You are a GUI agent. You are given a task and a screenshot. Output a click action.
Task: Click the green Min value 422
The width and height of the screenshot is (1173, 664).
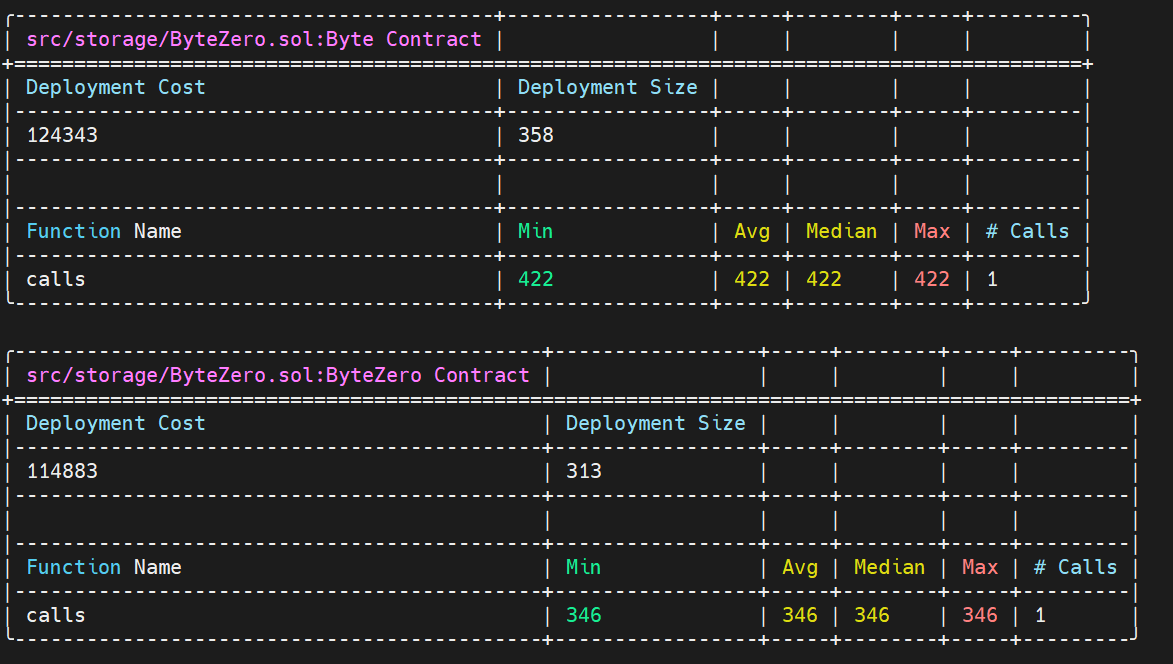536,280
